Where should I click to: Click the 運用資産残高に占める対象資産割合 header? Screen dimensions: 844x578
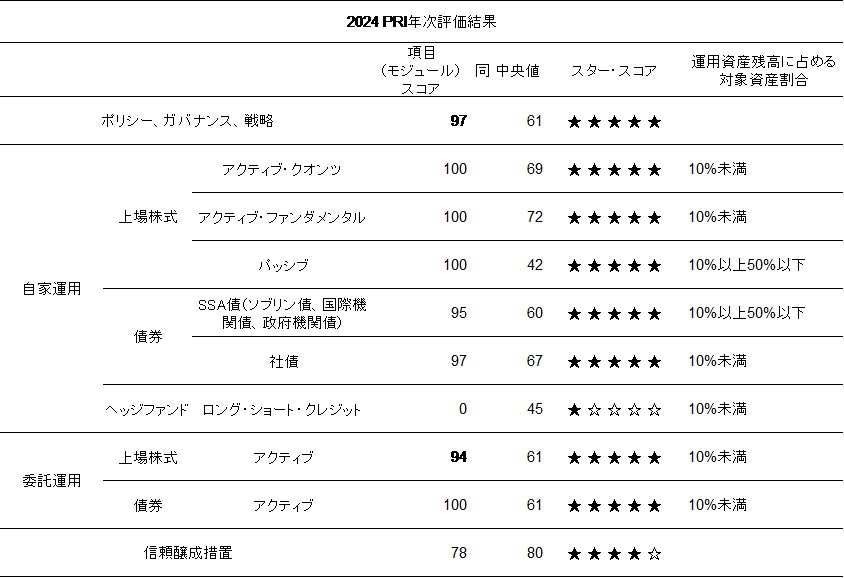pyautogui.click(x=762, y=71)
